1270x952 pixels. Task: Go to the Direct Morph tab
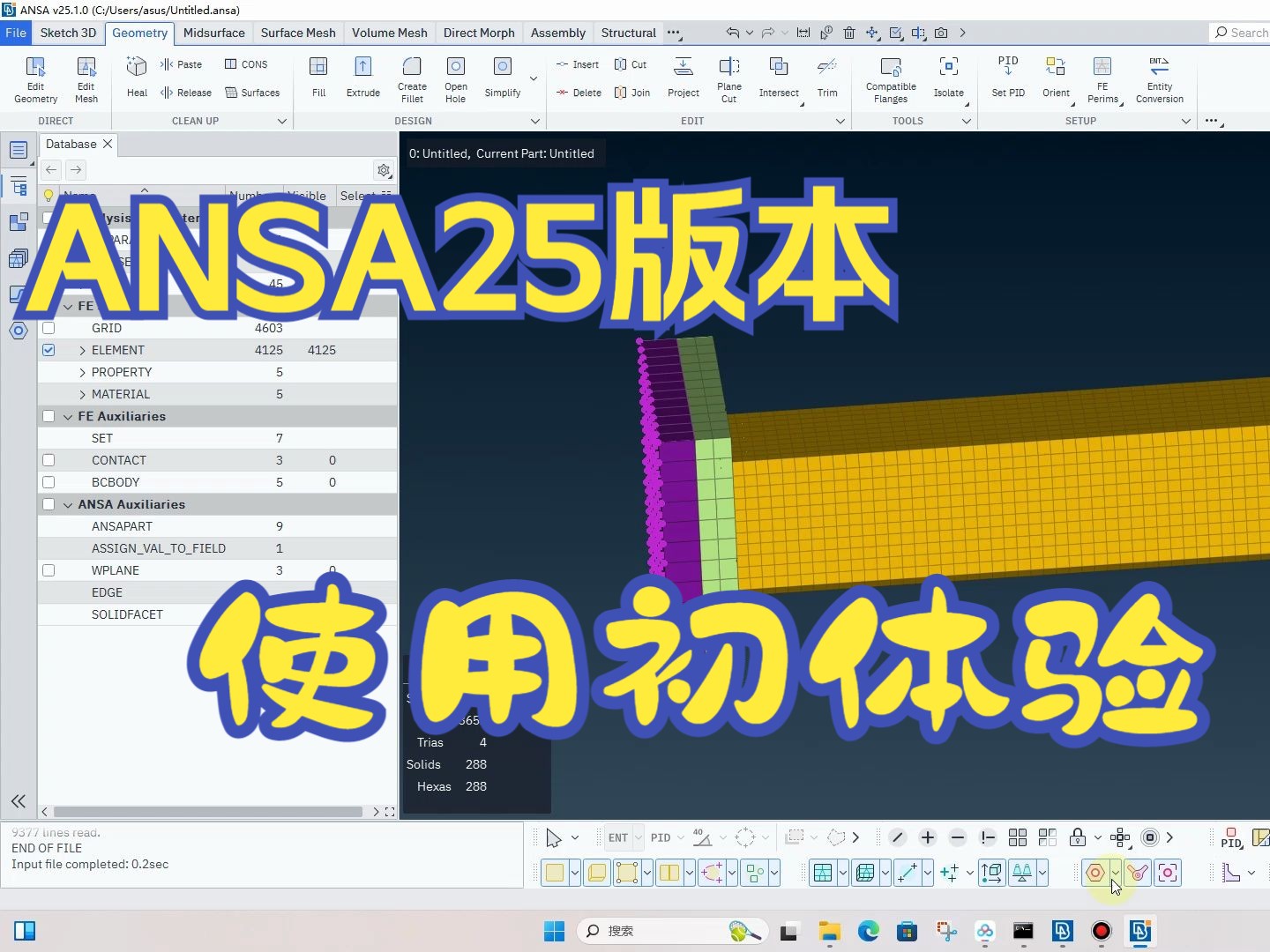(x=479, y=33)
